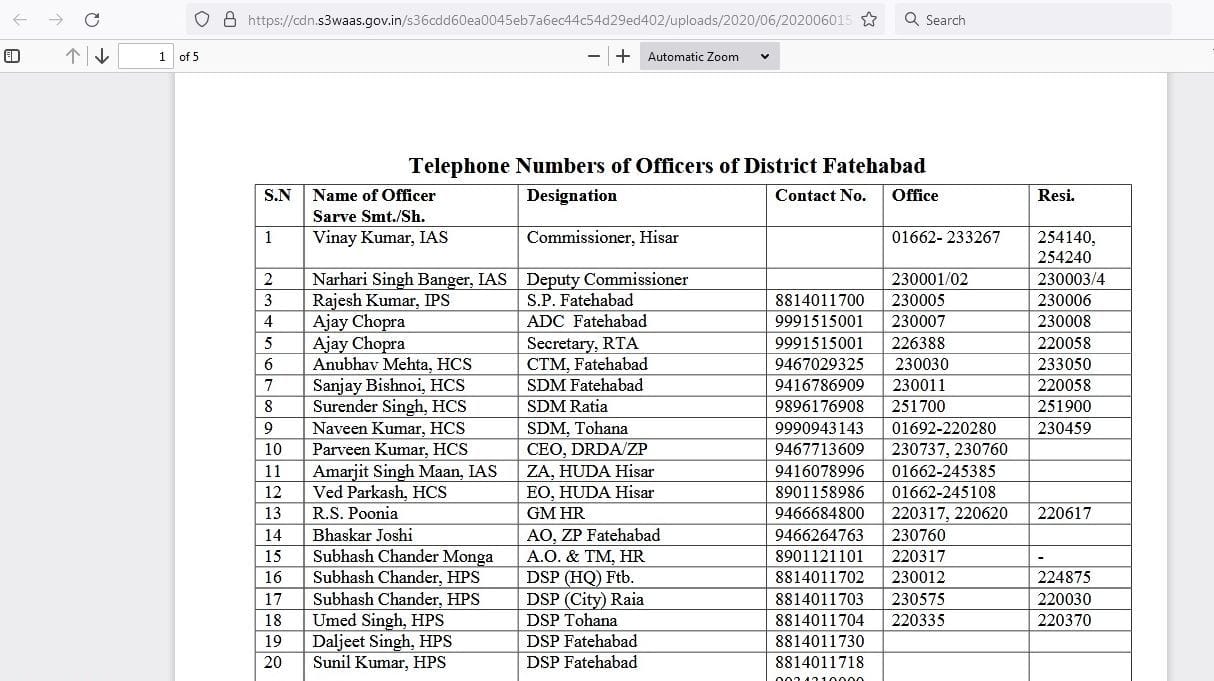Go forward with the browser forward arrow
The width and height of the screenshot is (1214, 681).
(56, 19)
